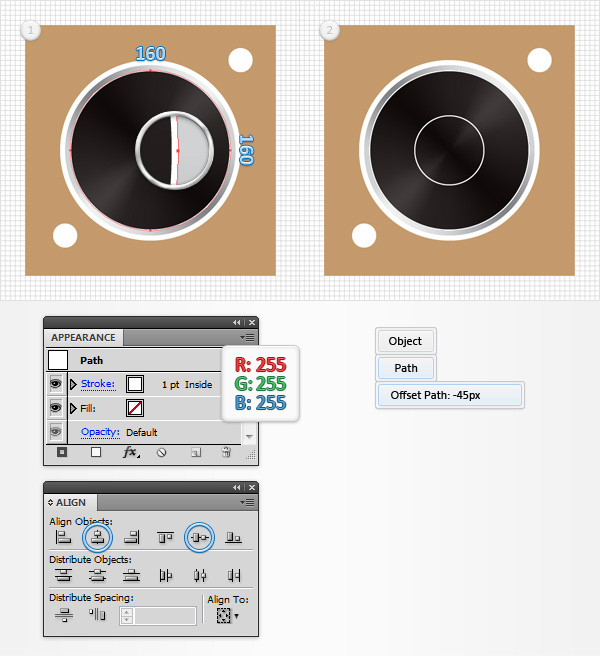Click Horizontal Distribute Right icon
Viewport: 600px width, 656px height.
pyautogui.click(x=234, y=576)
